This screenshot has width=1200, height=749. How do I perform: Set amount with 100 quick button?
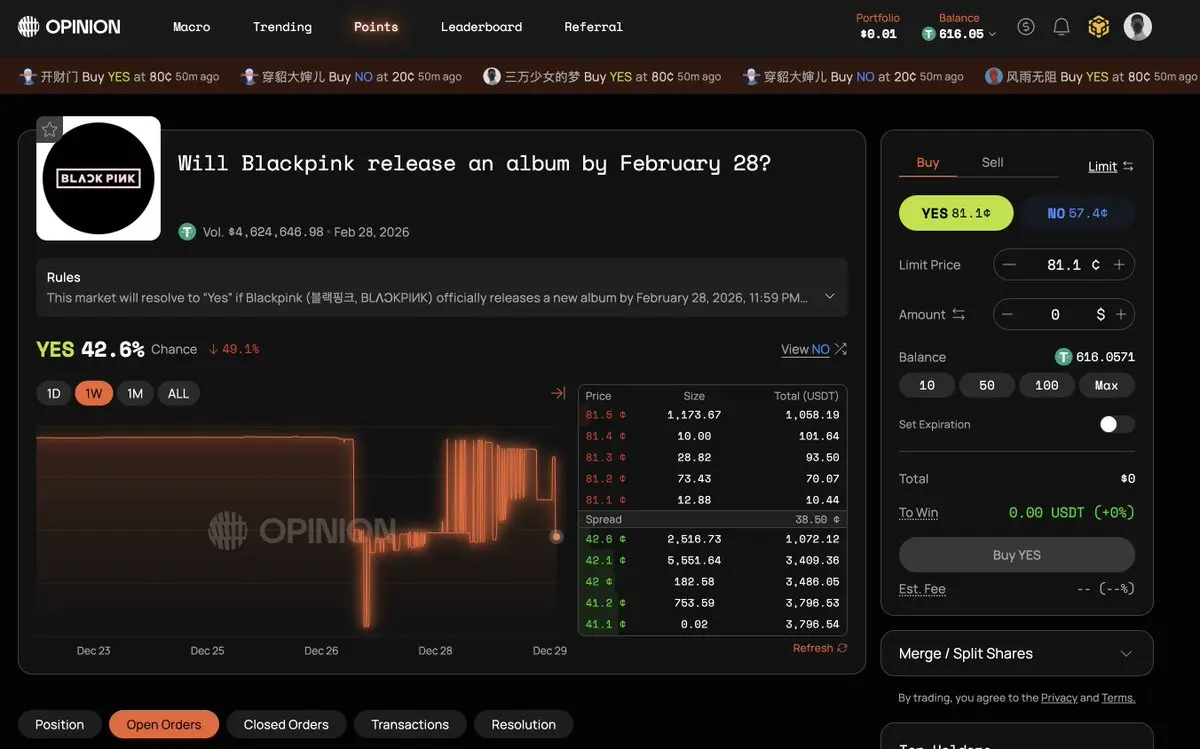tap(1047, 385)
